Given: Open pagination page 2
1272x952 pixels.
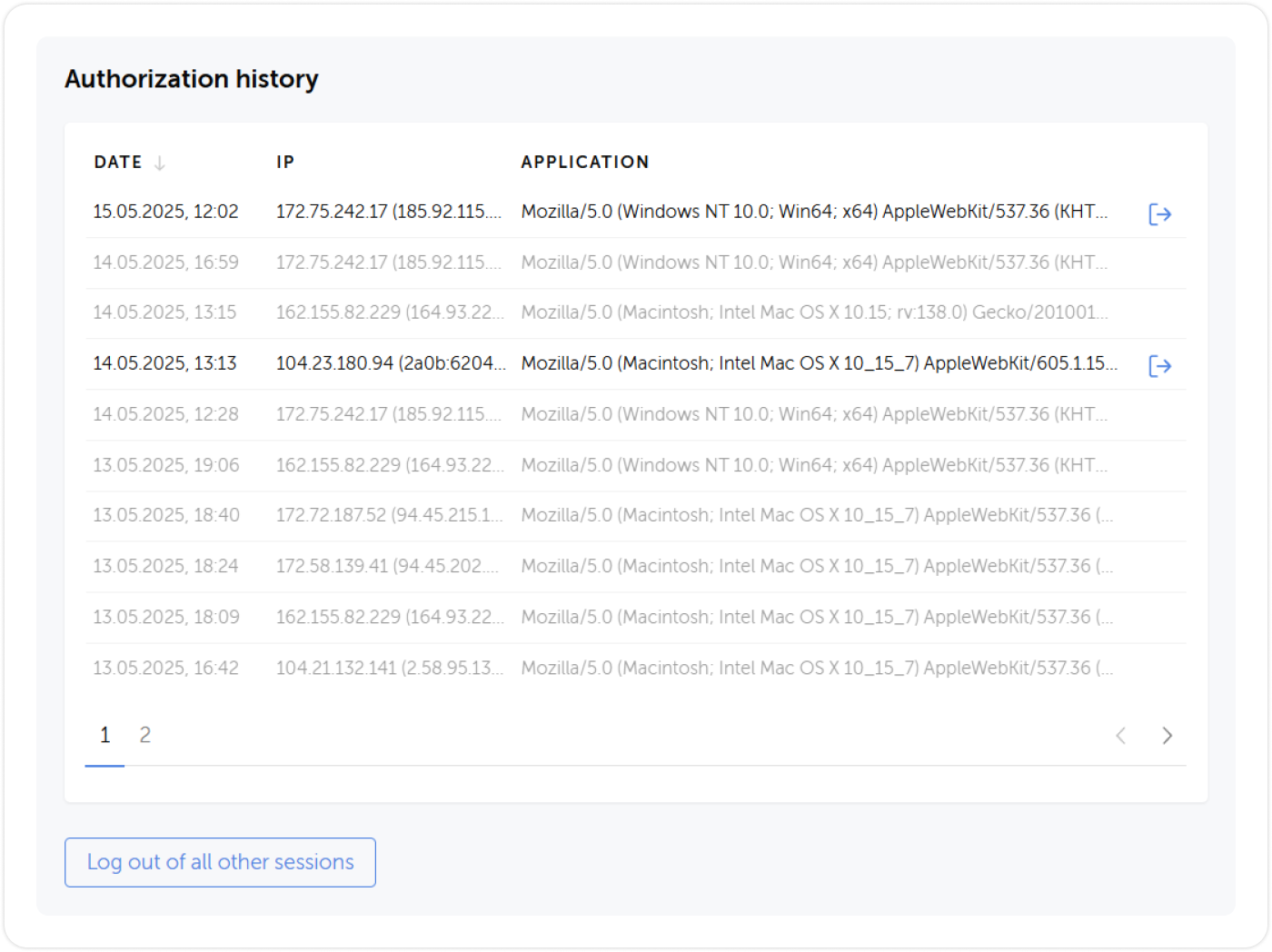Looking at the screenshot, I should pyautogui.click(x=145, y=735).
